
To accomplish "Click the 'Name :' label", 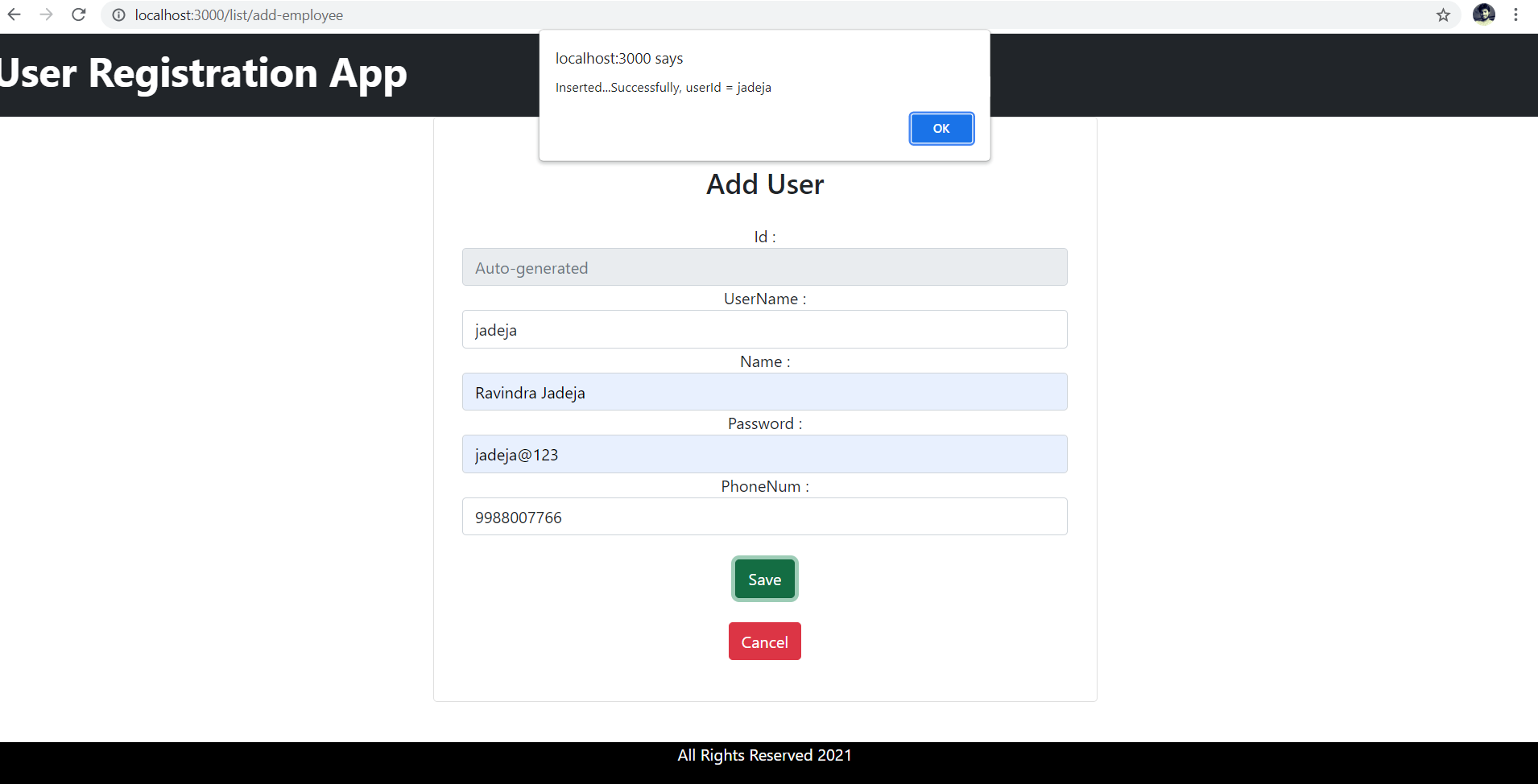I will tap(765, 361).
